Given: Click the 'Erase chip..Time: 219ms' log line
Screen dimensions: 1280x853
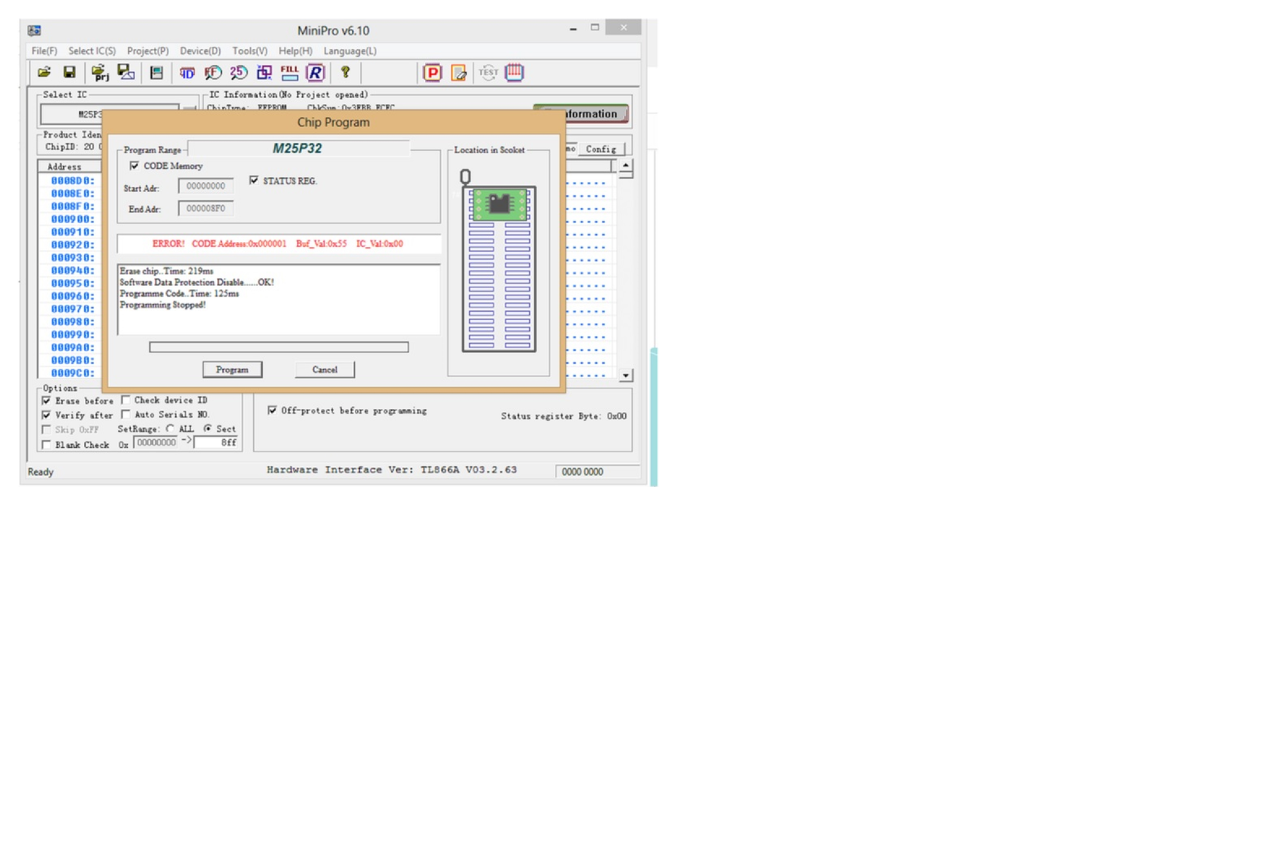Looking at the screenshot, I should coord(166,271).
